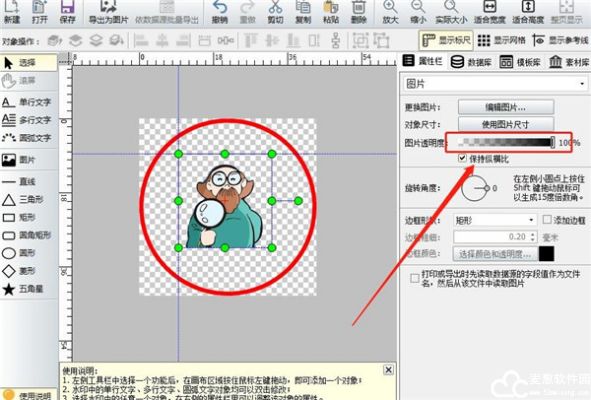591x400 pixels.
Task: Select the 三角形 triangle tool
Action: tap(29, 199)
